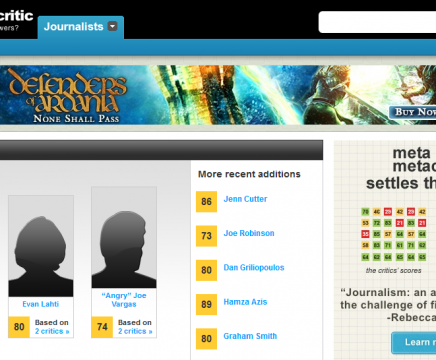This screenshot has height=360, width=436.
Task: Expand the Journalists dropdown arrow
Action: coord(113,26)
